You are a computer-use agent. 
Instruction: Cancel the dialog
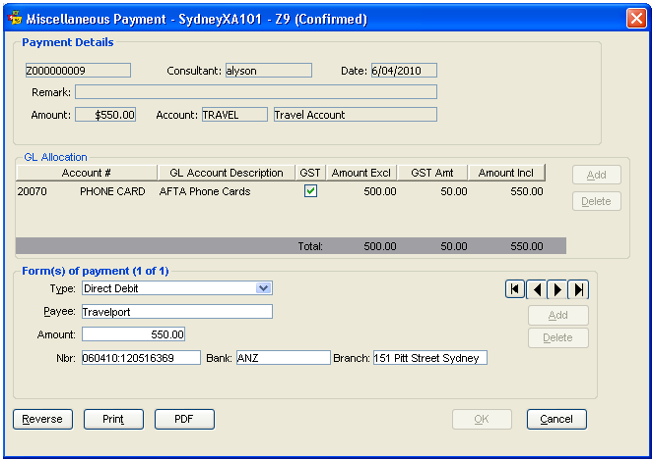point(557,419)
